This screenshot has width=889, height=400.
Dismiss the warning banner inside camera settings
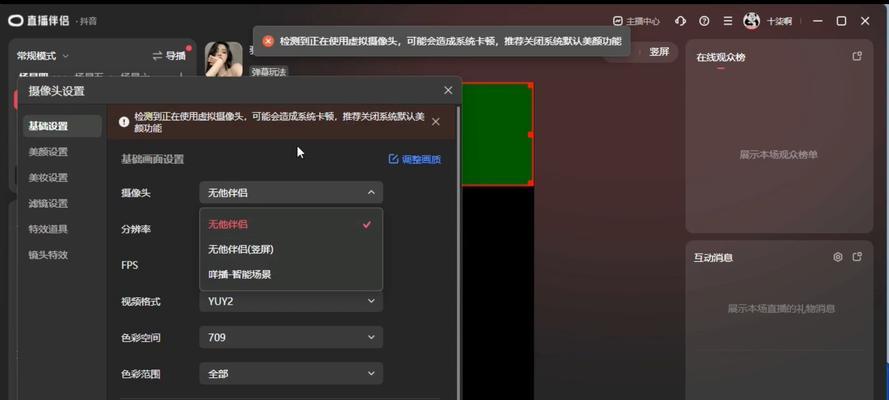[435, 122]
